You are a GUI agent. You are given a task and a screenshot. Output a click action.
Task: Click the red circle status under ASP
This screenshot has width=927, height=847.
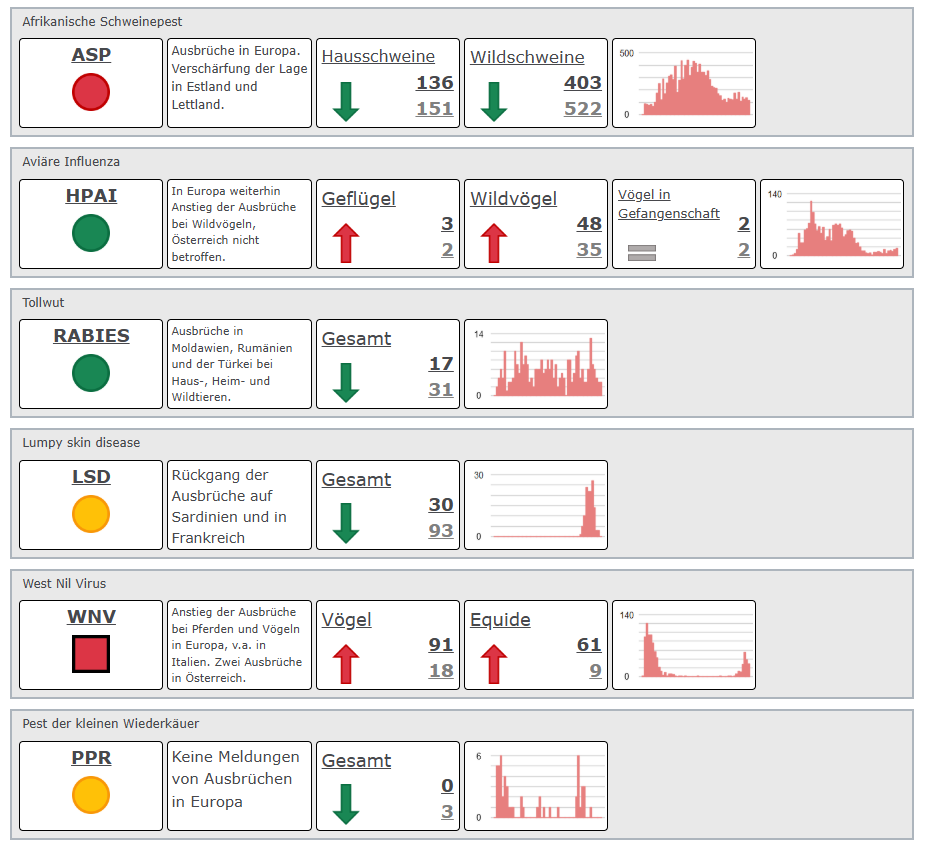(x=91, y=93)
